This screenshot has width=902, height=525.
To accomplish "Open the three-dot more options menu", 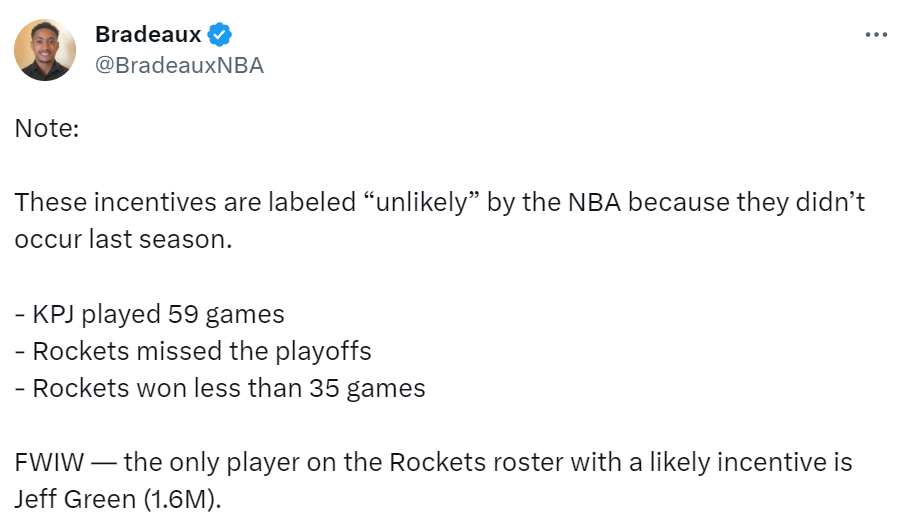I will (876, 35).
